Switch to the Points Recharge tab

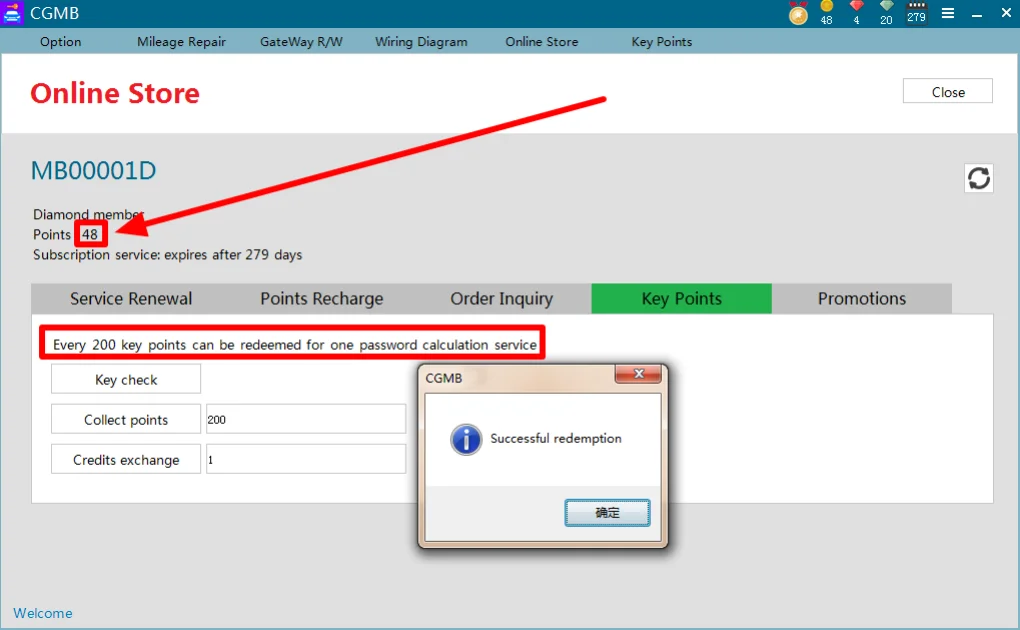[321, 299]
